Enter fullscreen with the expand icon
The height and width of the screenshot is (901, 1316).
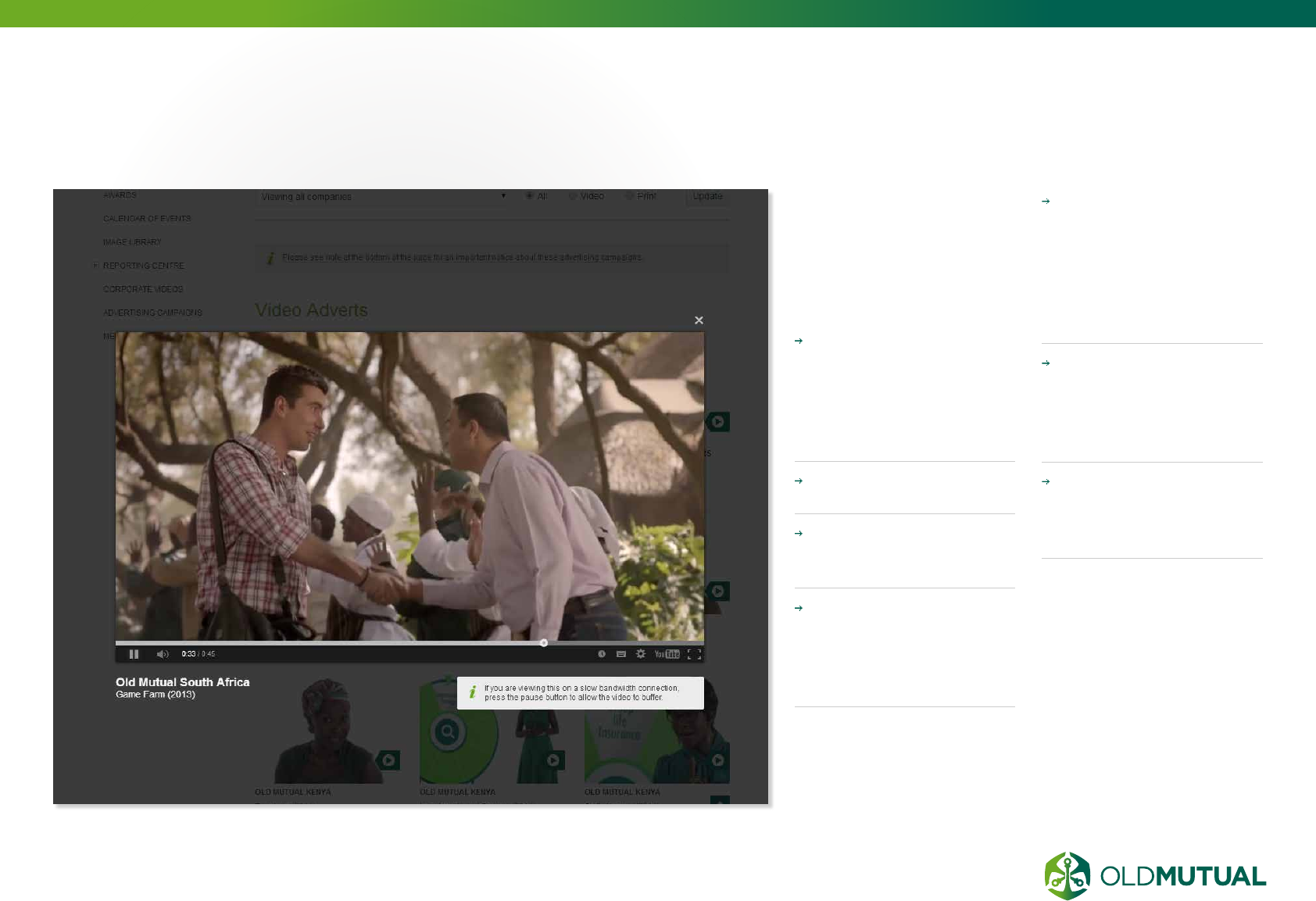[x=694, y=654]
